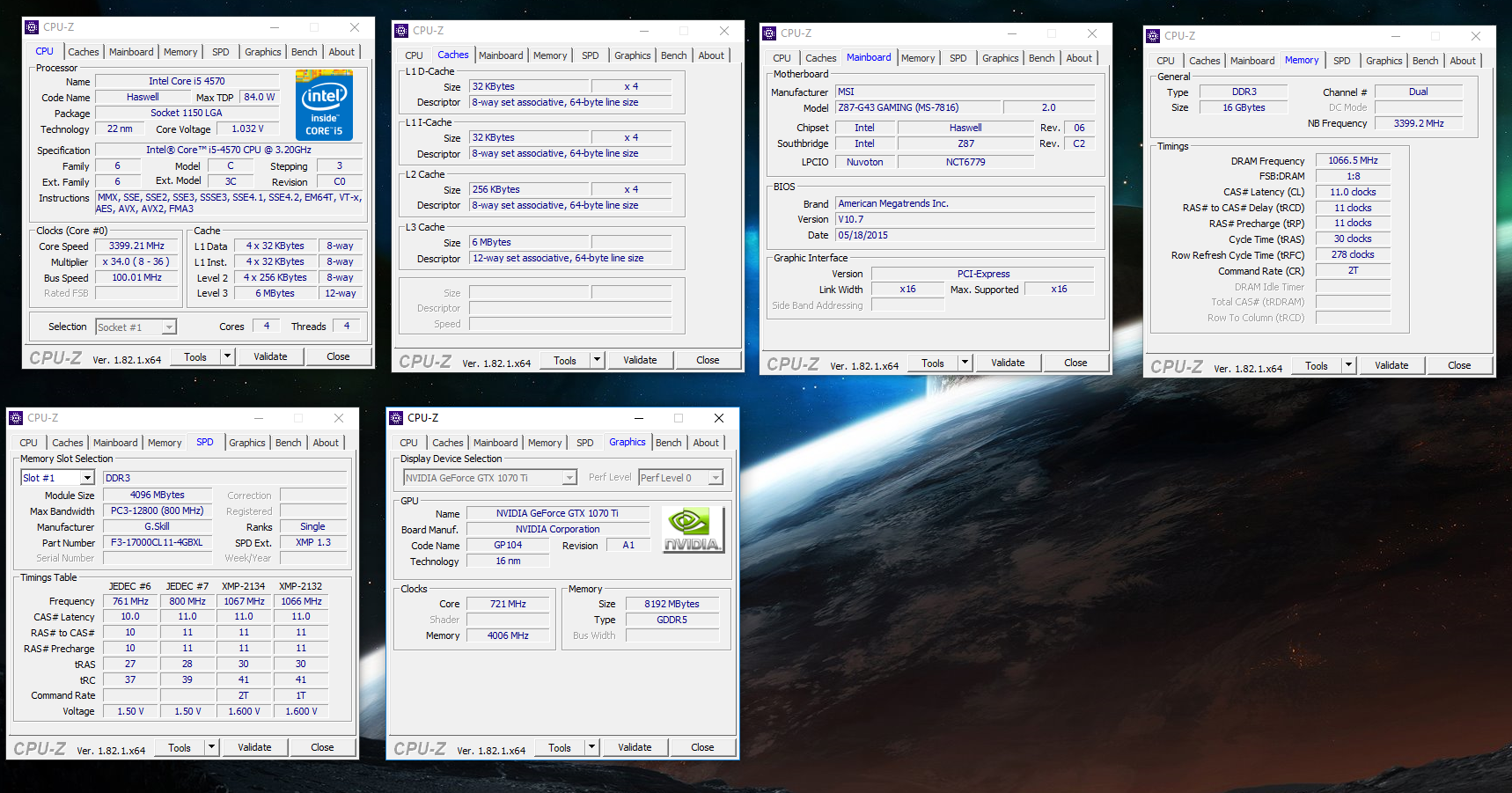The image size is (1512, 793).
Task: Click the Tools button in the Graphics-tab window
Action: click(560, 747)
